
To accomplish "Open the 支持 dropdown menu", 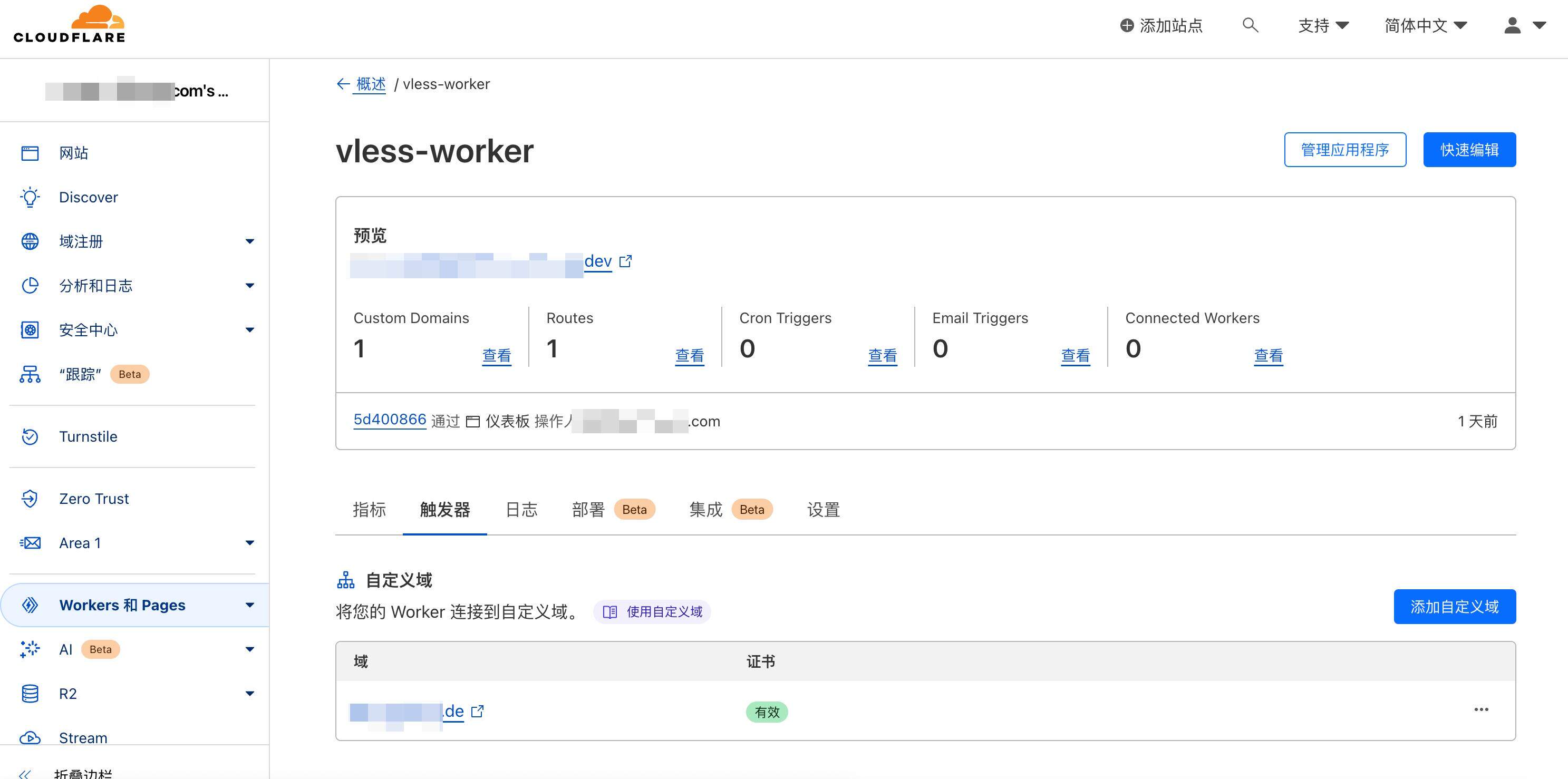I will [x=1322, y=25].
